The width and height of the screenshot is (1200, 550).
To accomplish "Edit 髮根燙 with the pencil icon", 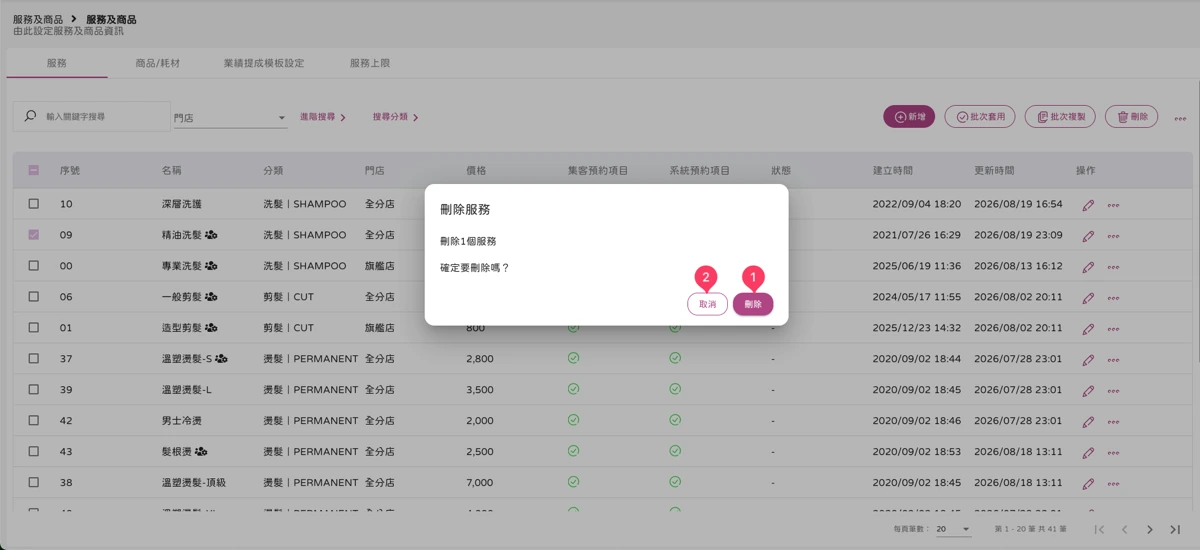I will point(1088,452).
